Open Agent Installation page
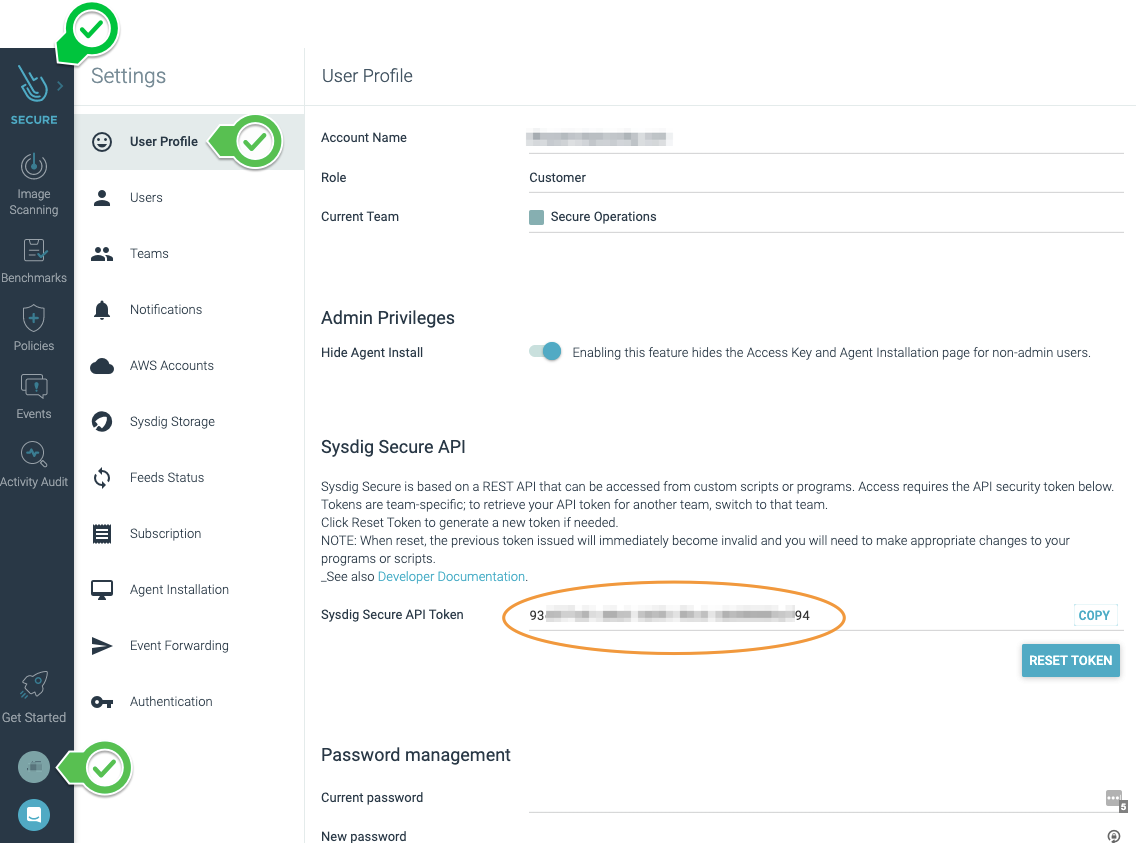 tap(189, 590)
